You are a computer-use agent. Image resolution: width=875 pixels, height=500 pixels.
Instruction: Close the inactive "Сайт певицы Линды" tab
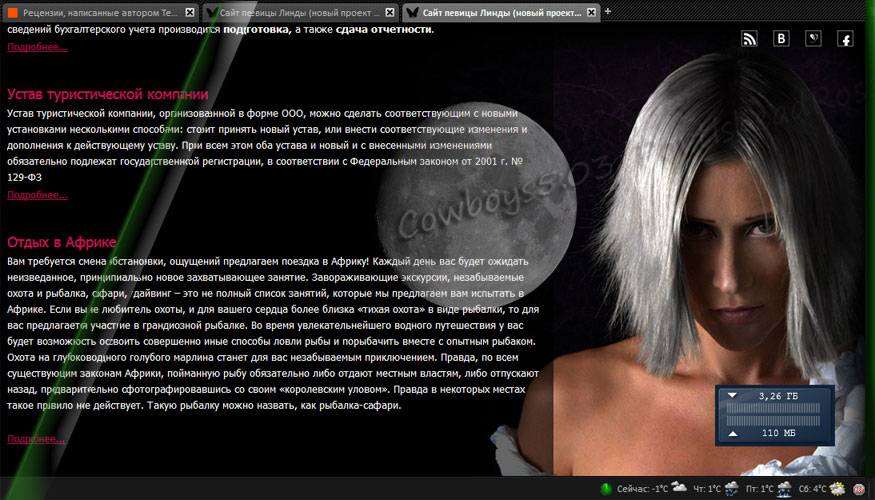click(x=390, y=12)
